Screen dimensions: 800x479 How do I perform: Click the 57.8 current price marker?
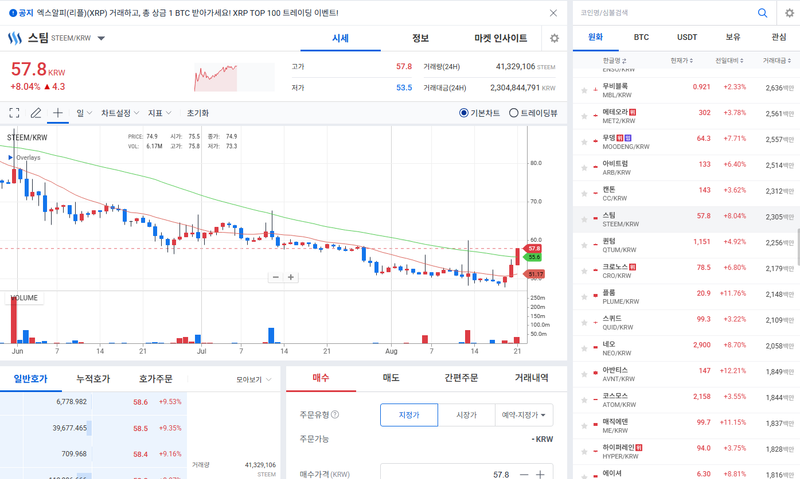[x=534, y=248]
